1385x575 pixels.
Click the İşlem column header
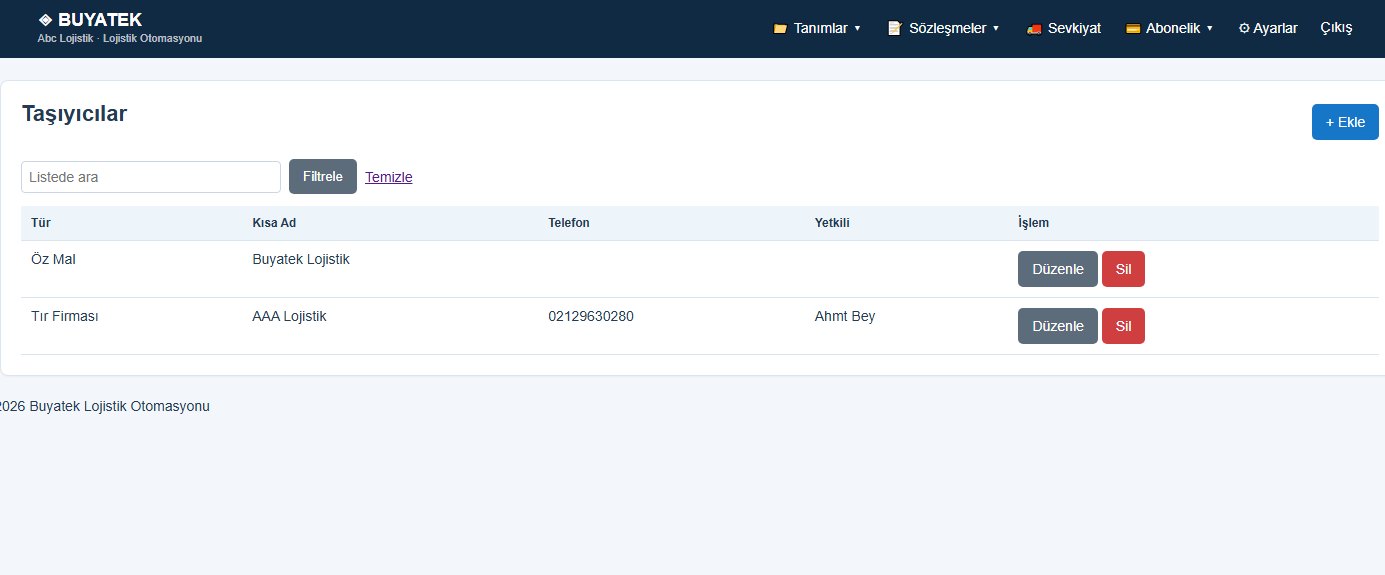pos(1033,223)
